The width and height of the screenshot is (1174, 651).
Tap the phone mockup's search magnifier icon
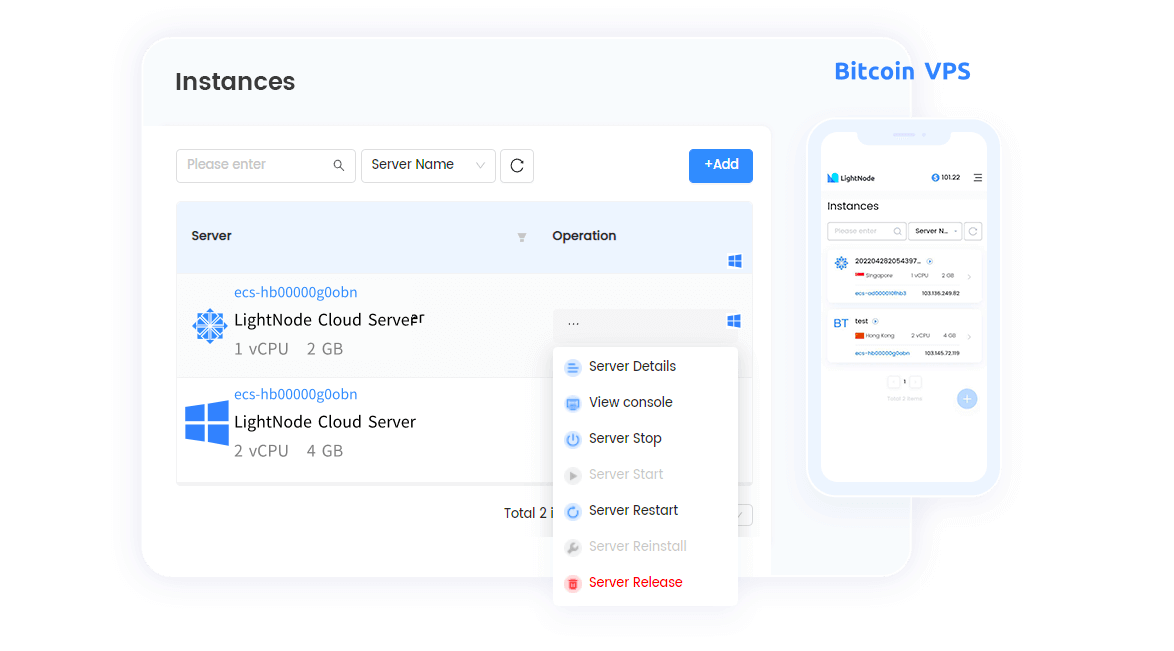coord(897,231)
